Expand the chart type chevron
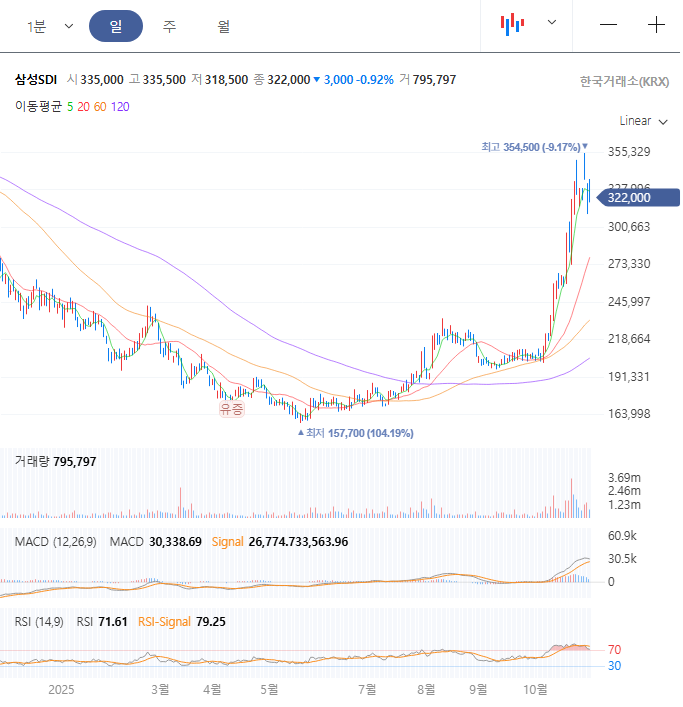Viewport: 683px width, 707px height. pos(552,22)
